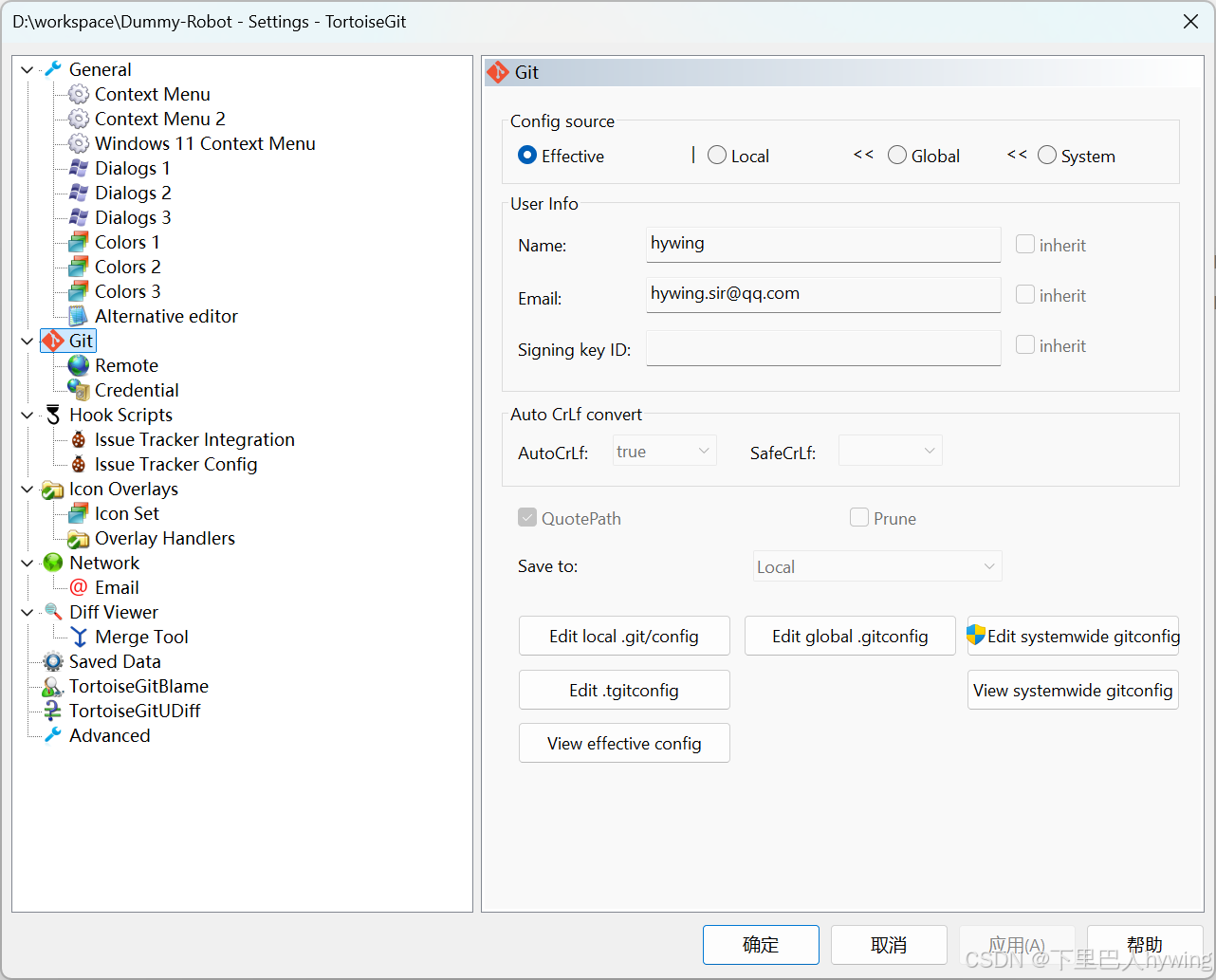The width and height of the screenshot is (1216, 980).
Task: Collapse the Diff Viewer tree node
Action: pos(28,612)
